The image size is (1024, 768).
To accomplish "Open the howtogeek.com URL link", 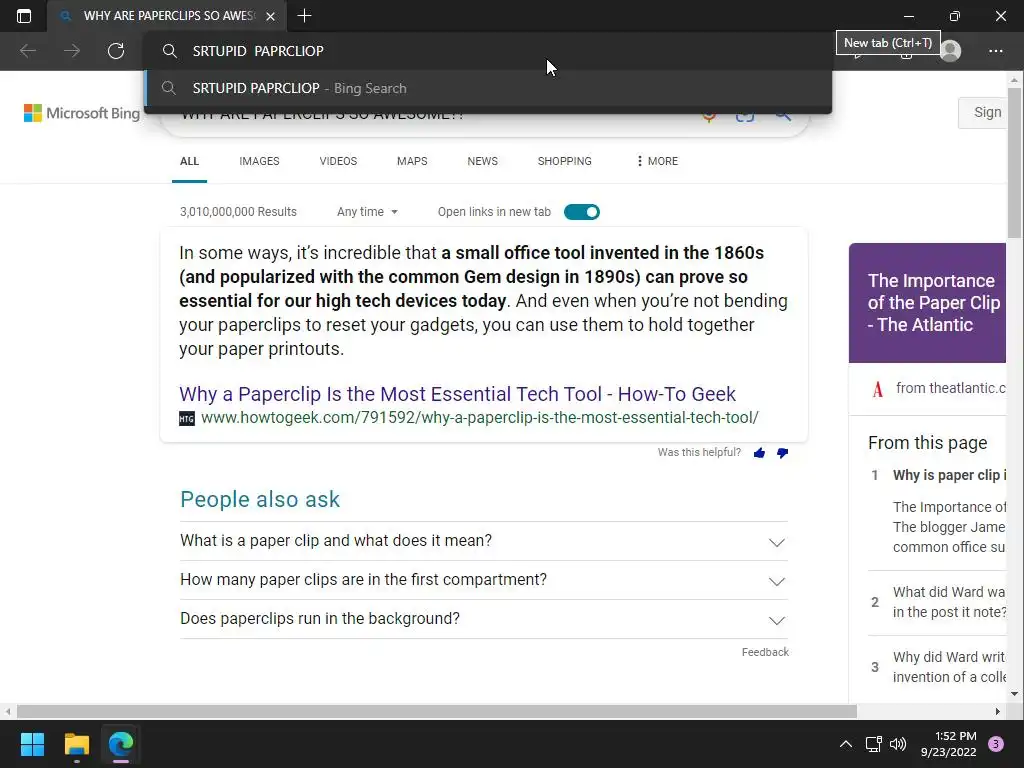I will (479, 418).
